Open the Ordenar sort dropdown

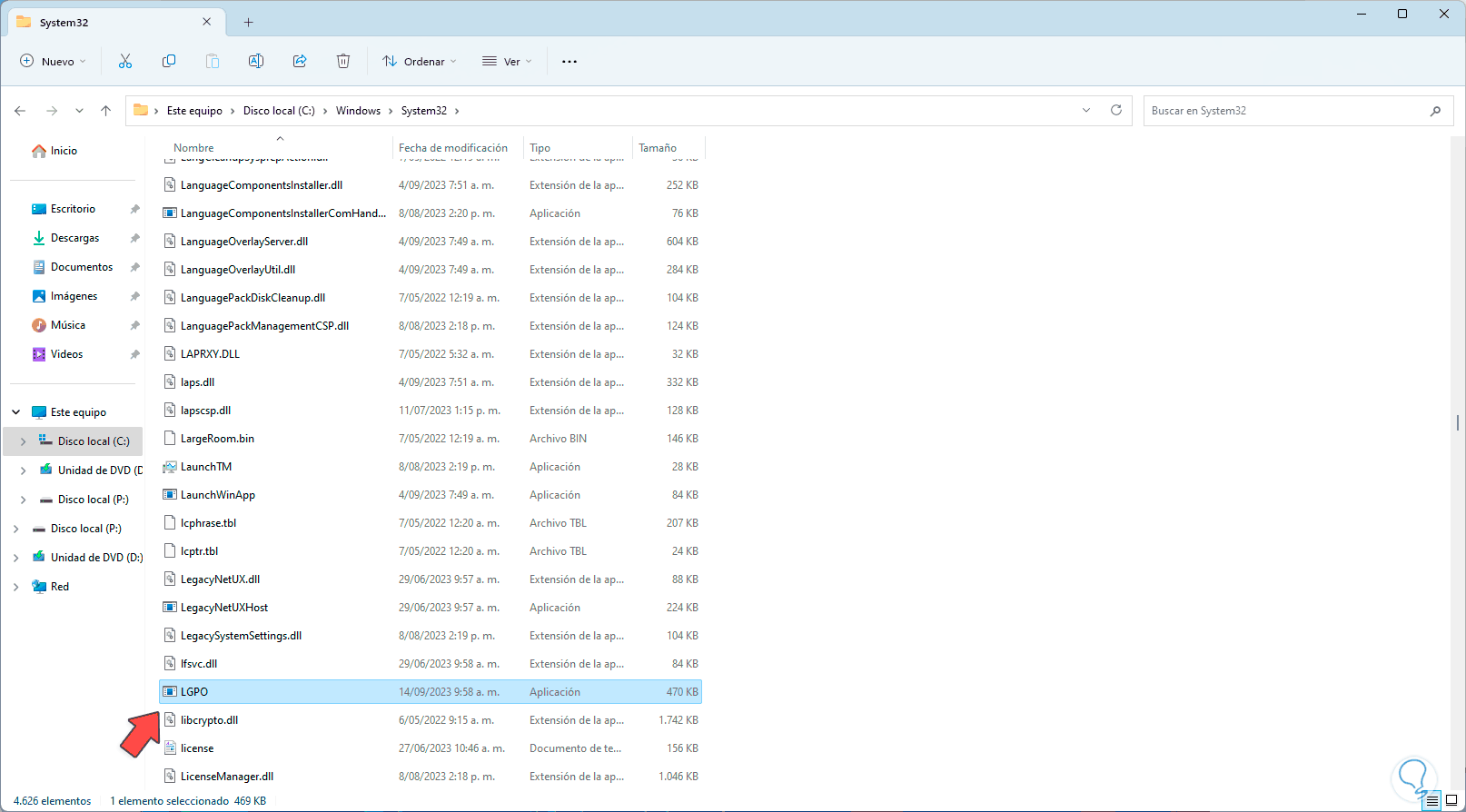[x=419, y=61]
